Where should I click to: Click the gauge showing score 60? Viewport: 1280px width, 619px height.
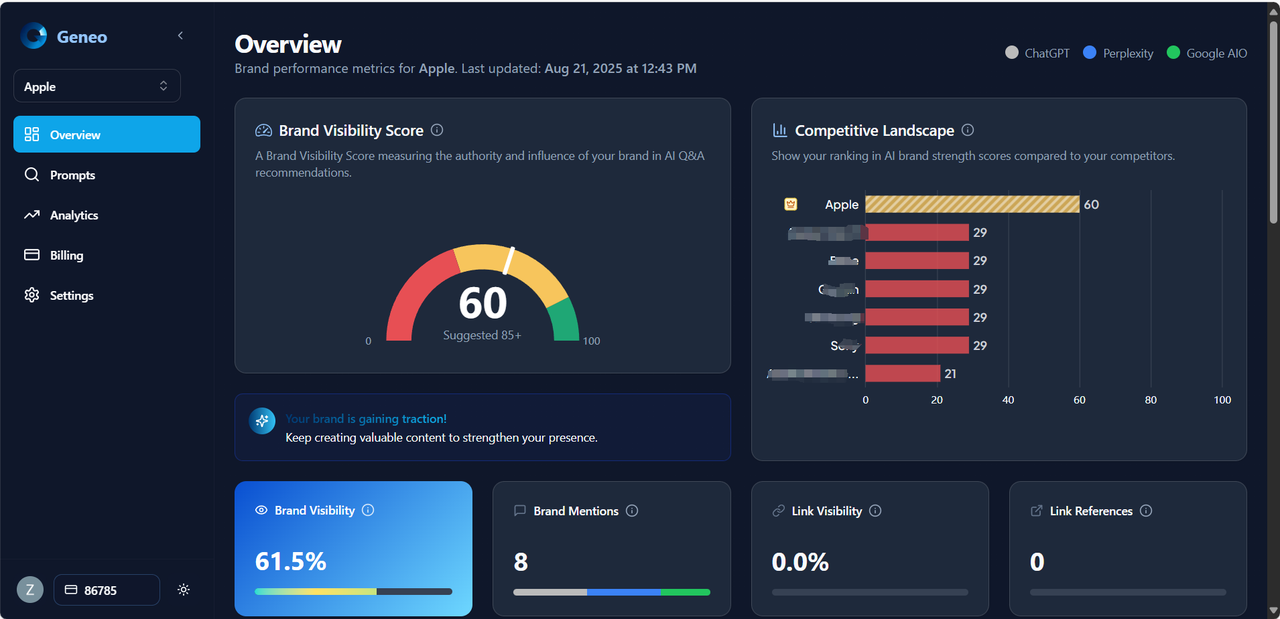482,293
